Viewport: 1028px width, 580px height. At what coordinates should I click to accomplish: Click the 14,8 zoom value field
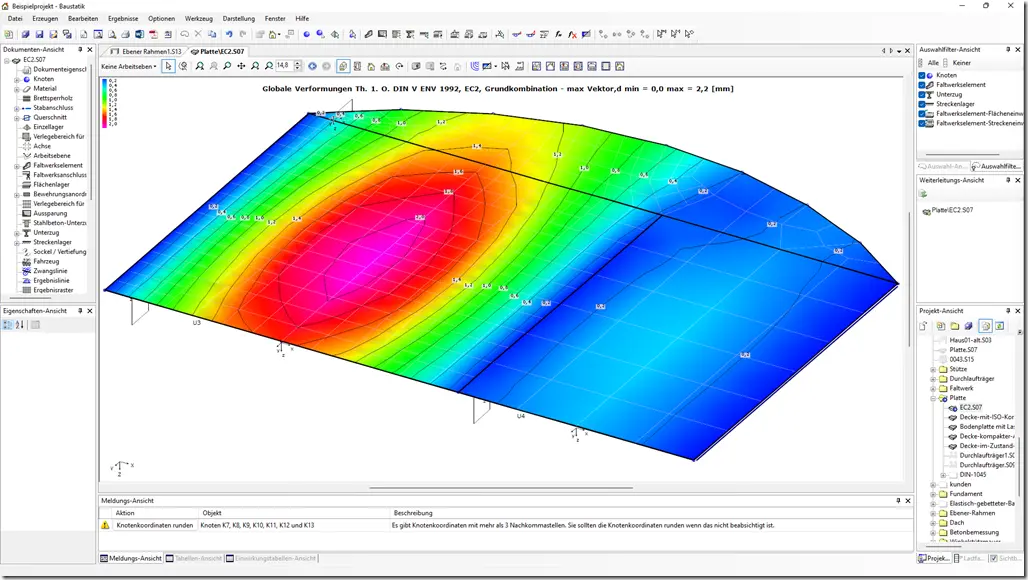285,66
